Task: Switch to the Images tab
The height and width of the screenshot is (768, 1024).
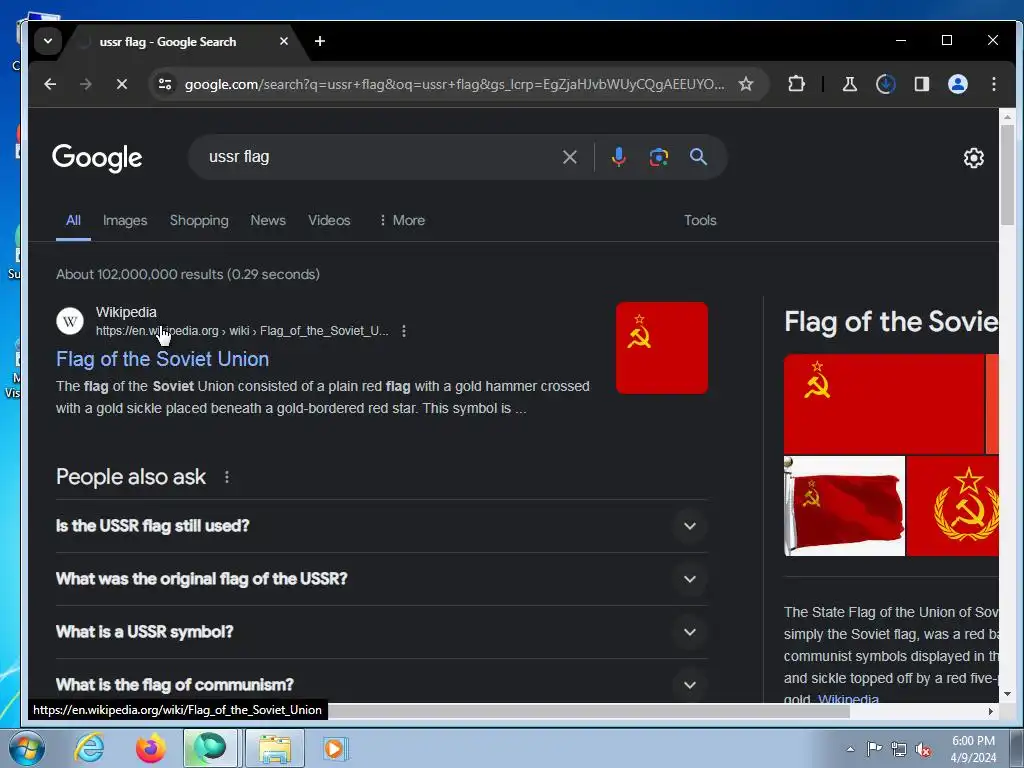Action: tap(125, 220)
